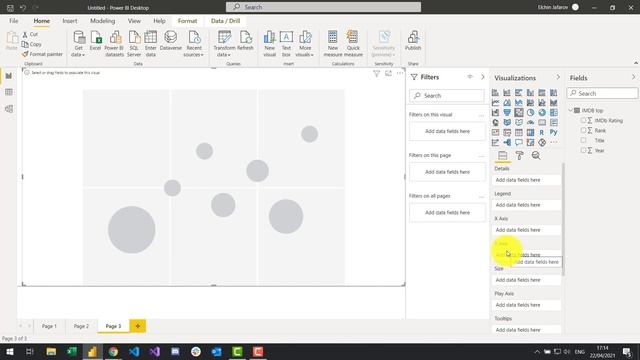Image resolution: width=640 pixels, height=360 pixels.
Task: Open the File menu
Action: pyautogui.click(x=13, y=21)
